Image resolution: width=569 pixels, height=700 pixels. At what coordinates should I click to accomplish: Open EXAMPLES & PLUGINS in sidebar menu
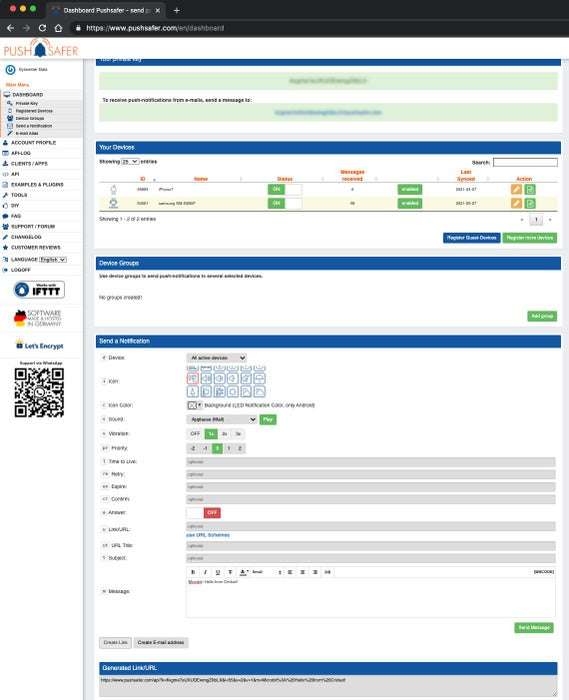37,184
